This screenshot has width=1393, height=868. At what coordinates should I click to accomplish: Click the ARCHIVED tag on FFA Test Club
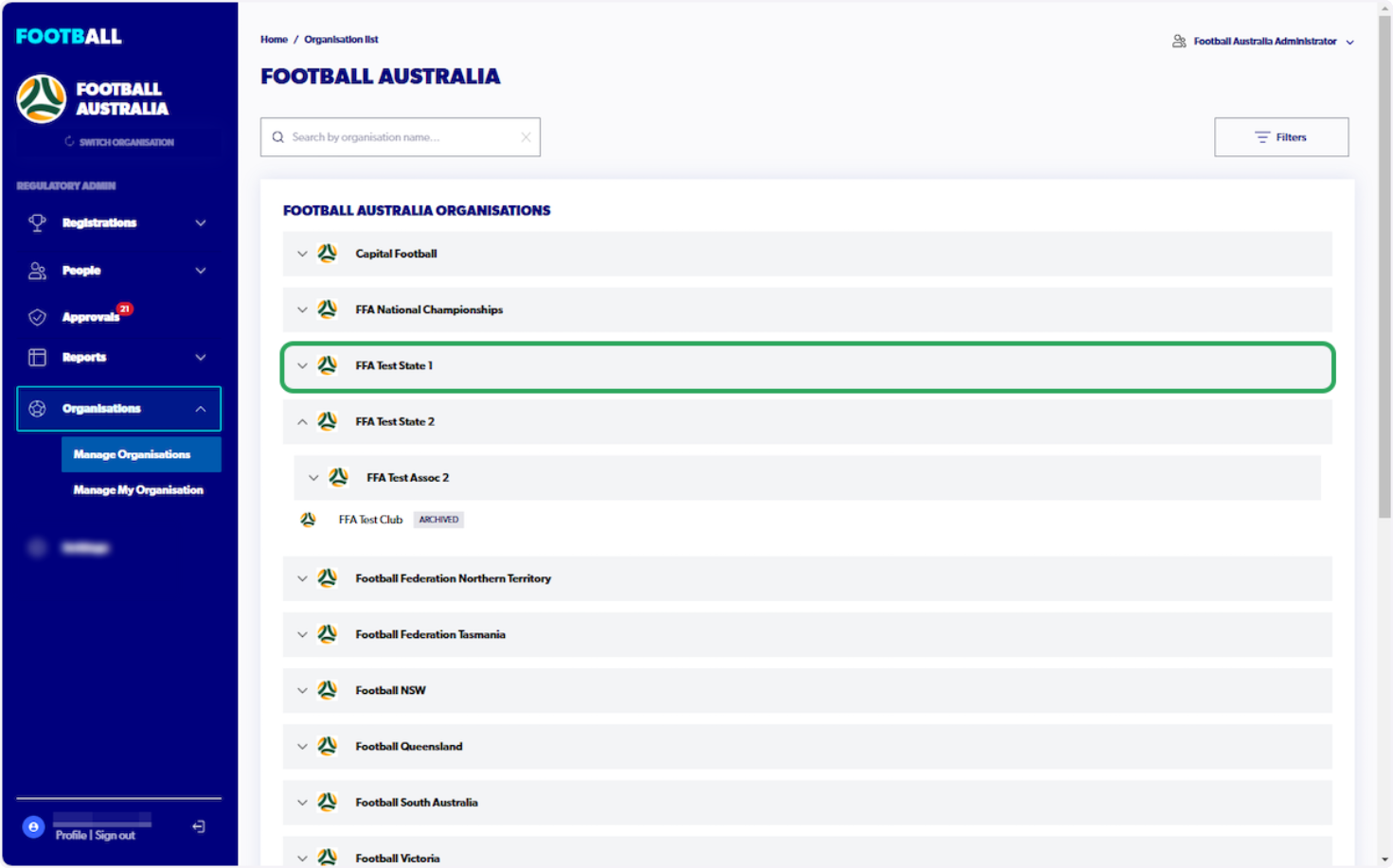click(438, 520)
